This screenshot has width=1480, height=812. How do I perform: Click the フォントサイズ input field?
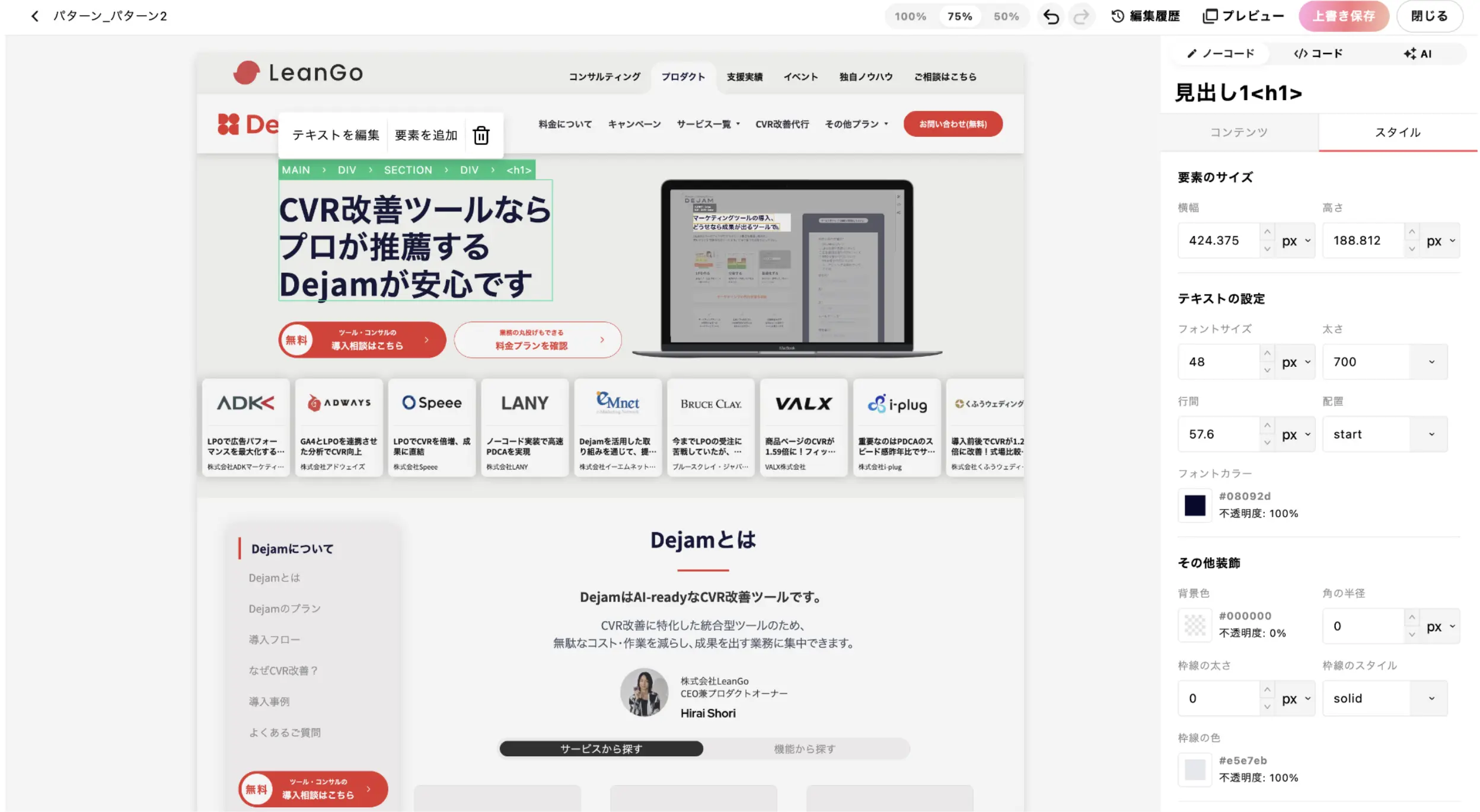[1219, 362]
